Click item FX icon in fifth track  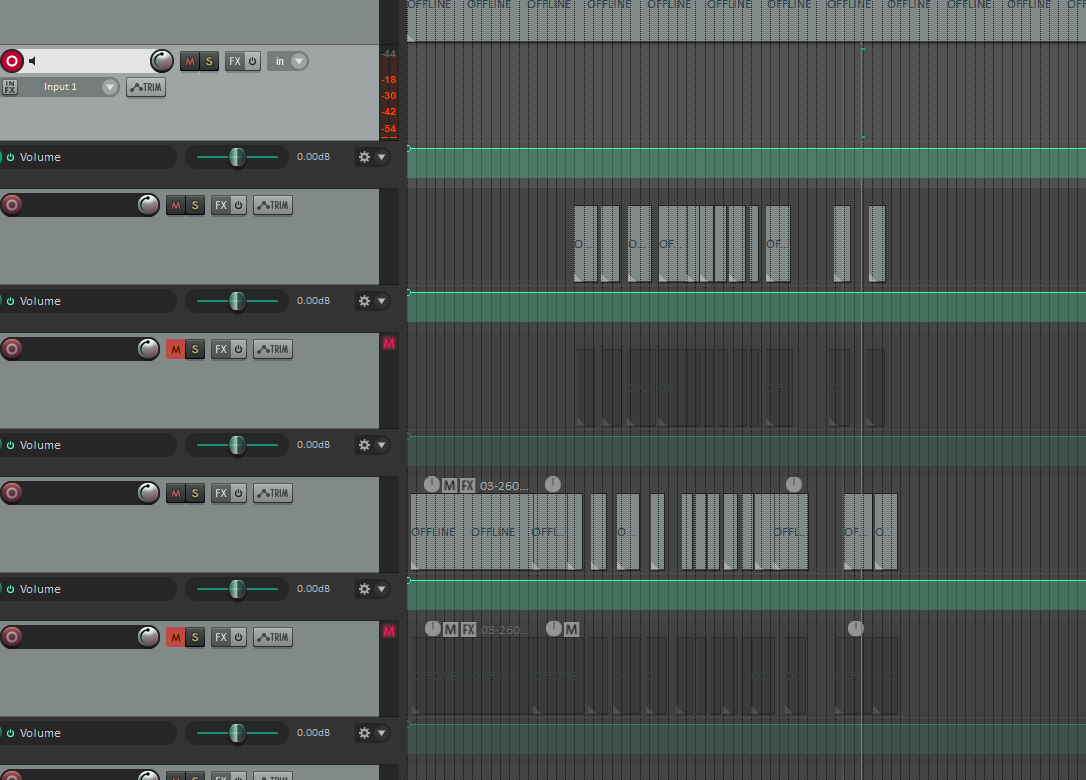469,629
